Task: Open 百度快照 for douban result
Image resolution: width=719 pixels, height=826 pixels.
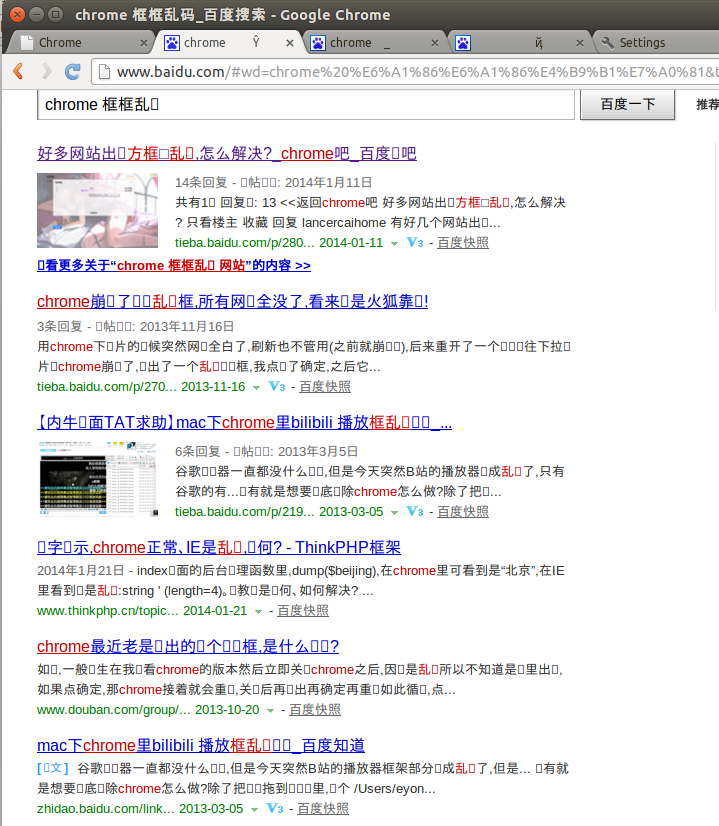Action: coord(315,710)
